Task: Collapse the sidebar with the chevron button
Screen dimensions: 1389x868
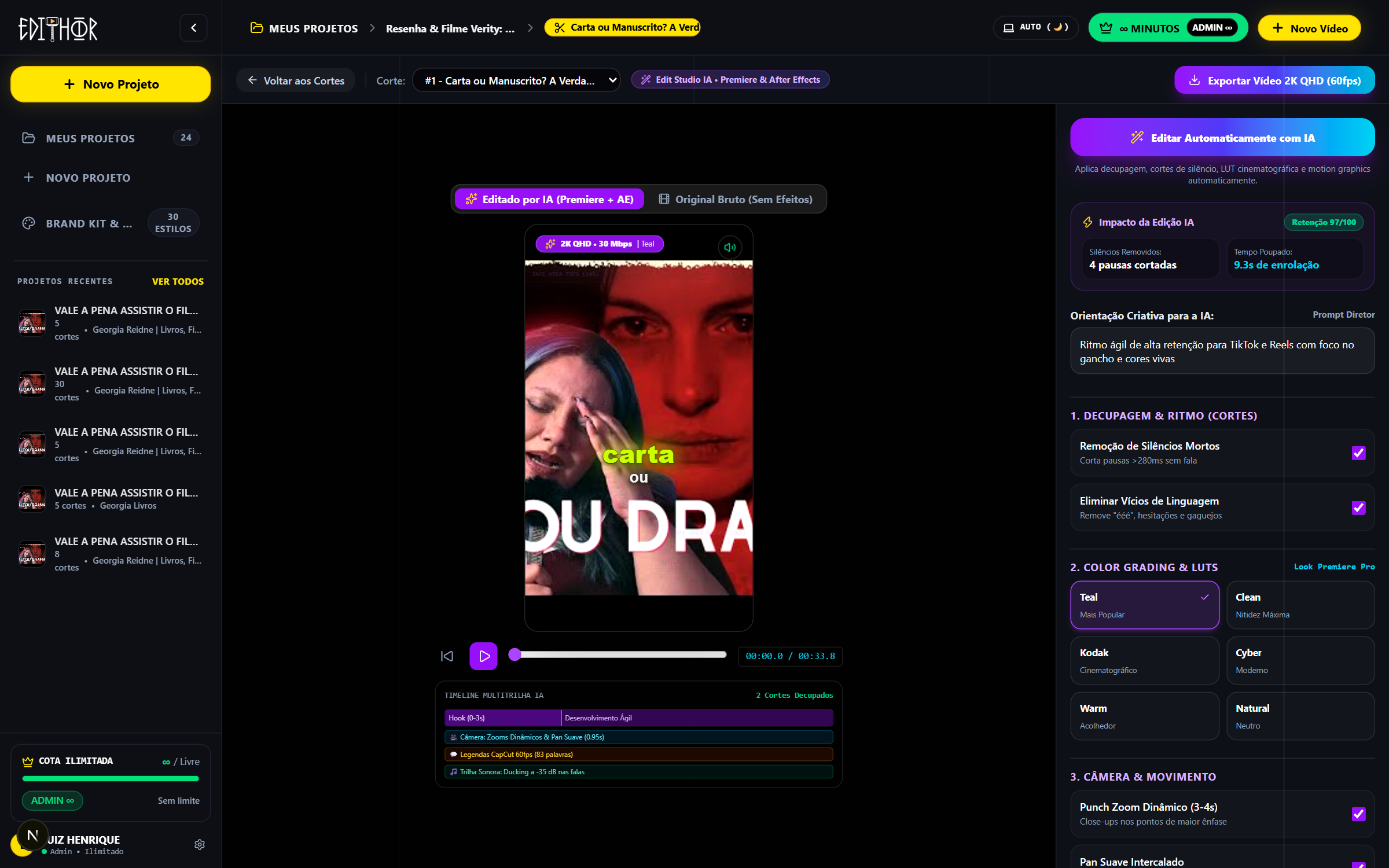Action: [193, 28]
